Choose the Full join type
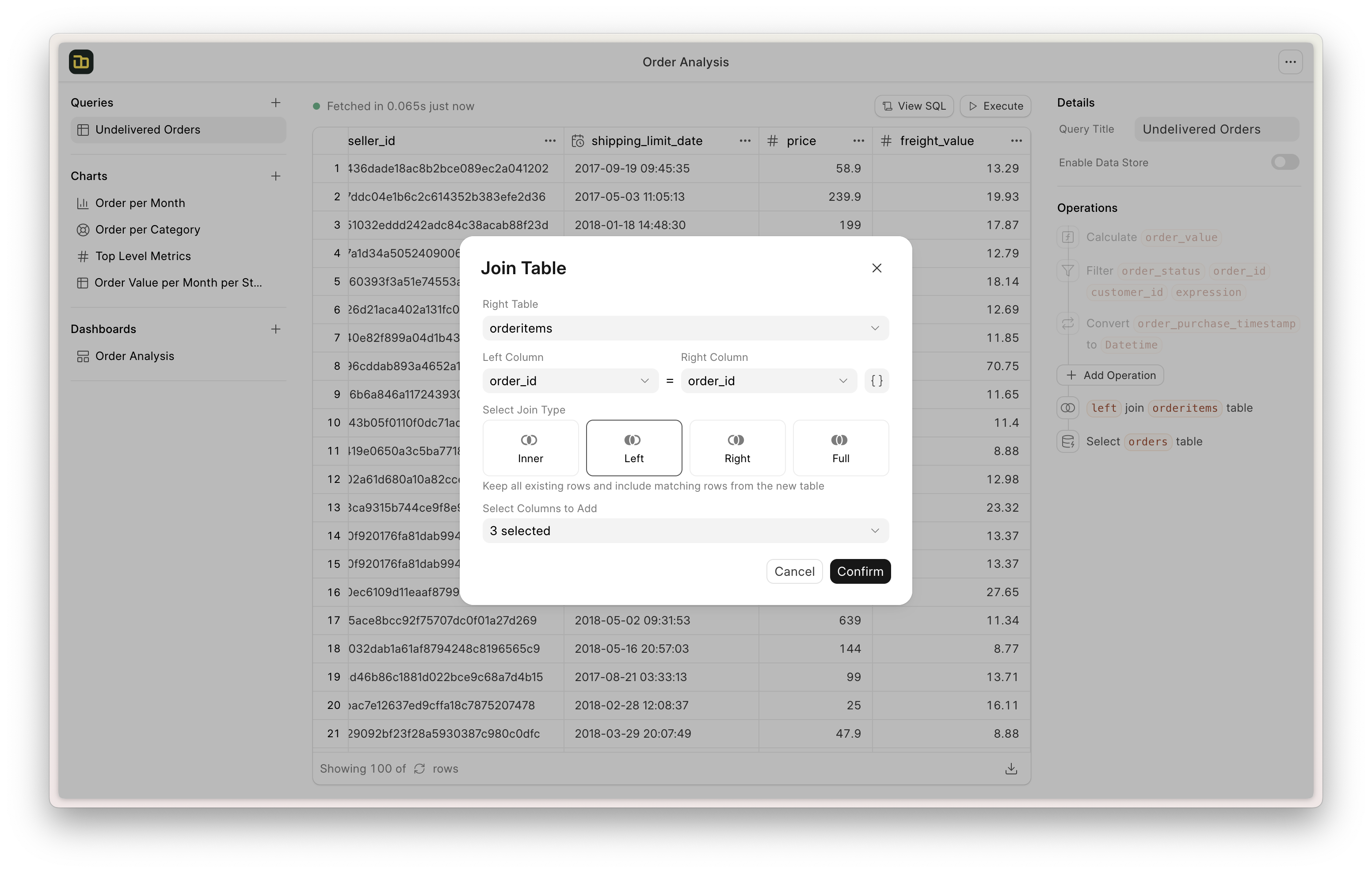The height and width of the screenshot is (873, 1372). point(840,448)
